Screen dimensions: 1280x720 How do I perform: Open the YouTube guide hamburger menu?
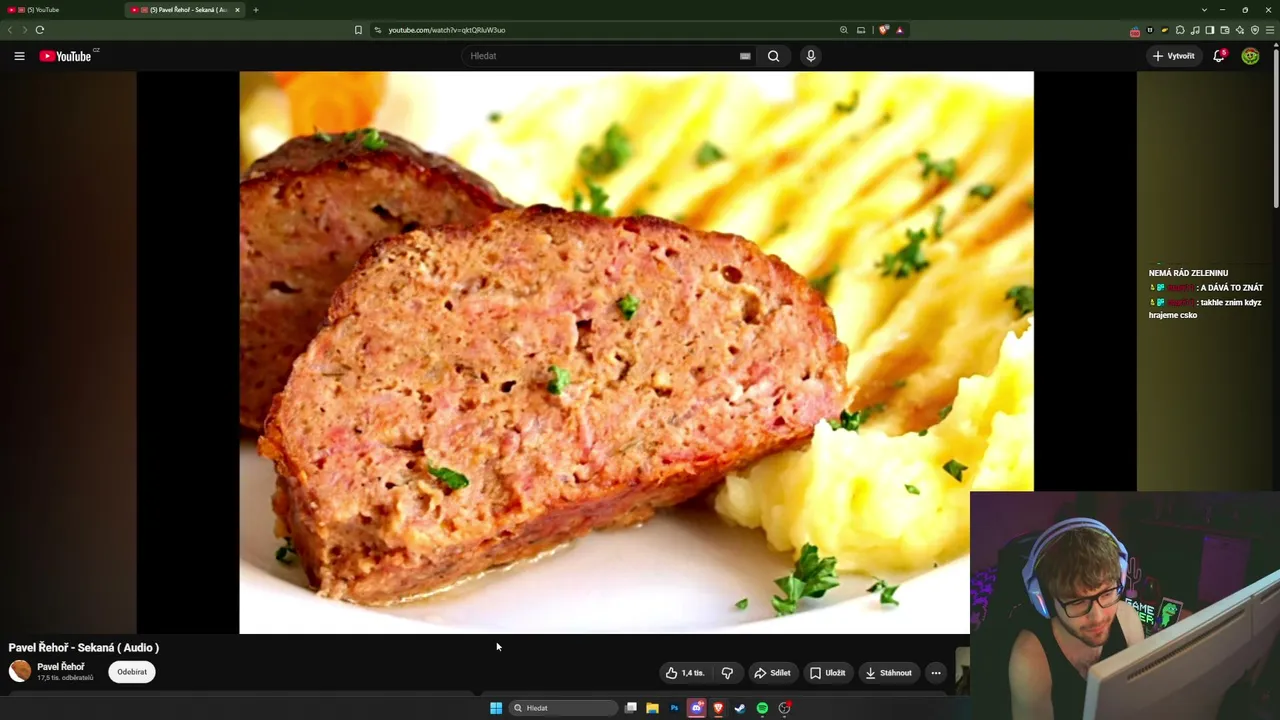point(19,56)
